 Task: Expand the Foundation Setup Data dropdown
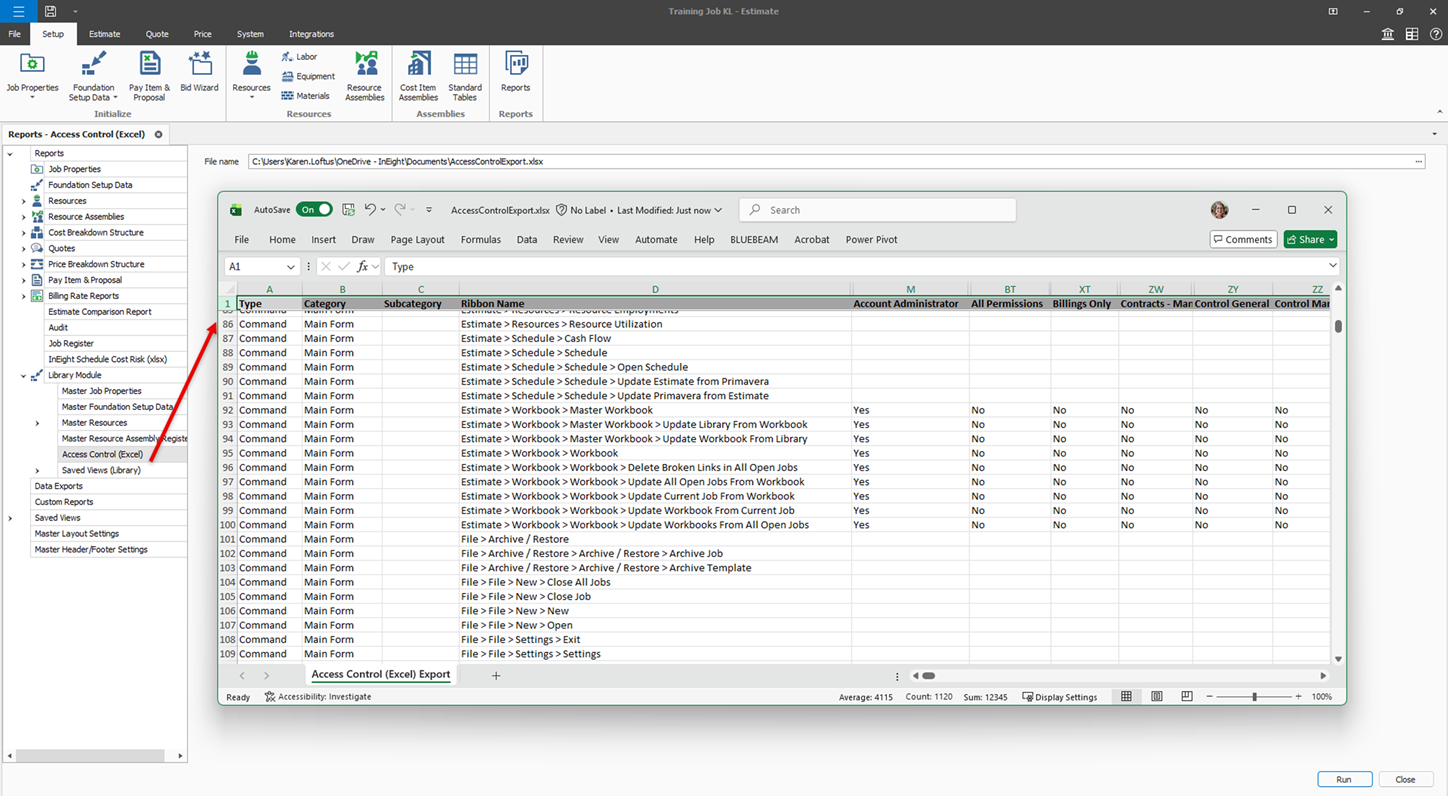(114, 98)
